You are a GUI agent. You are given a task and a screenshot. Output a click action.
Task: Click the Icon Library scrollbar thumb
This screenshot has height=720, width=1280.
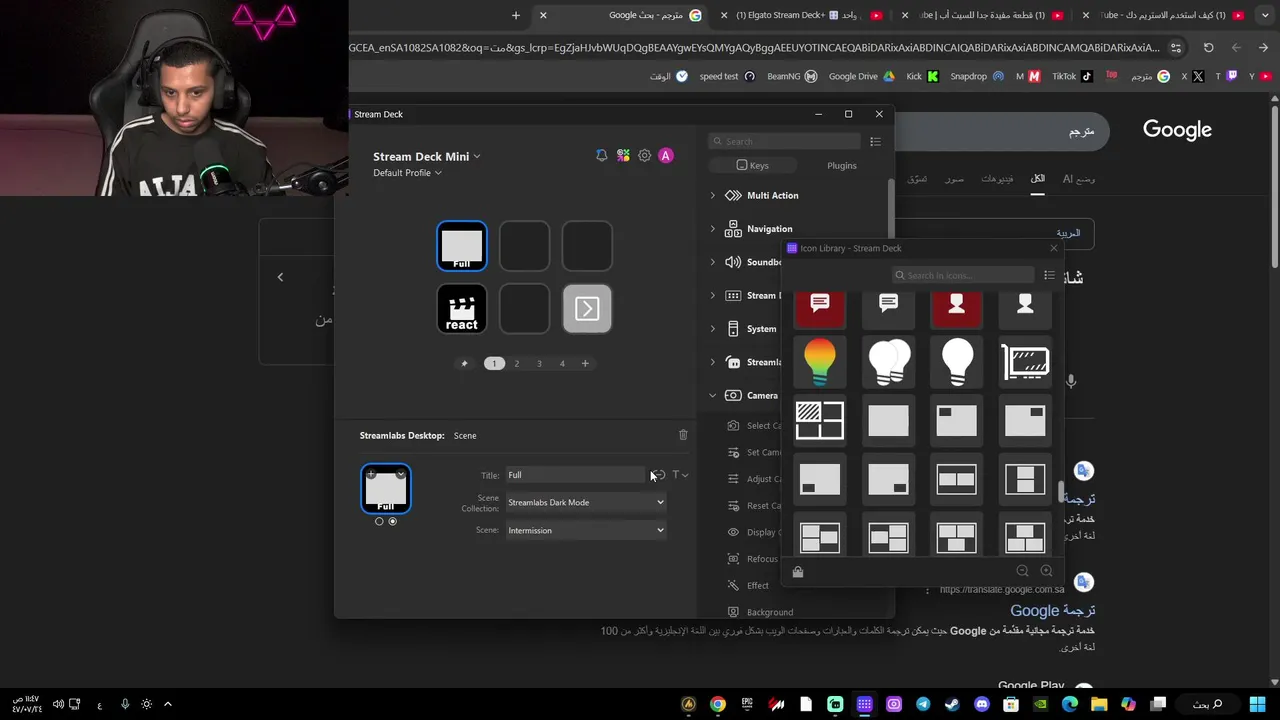[x=1061, y=491]
